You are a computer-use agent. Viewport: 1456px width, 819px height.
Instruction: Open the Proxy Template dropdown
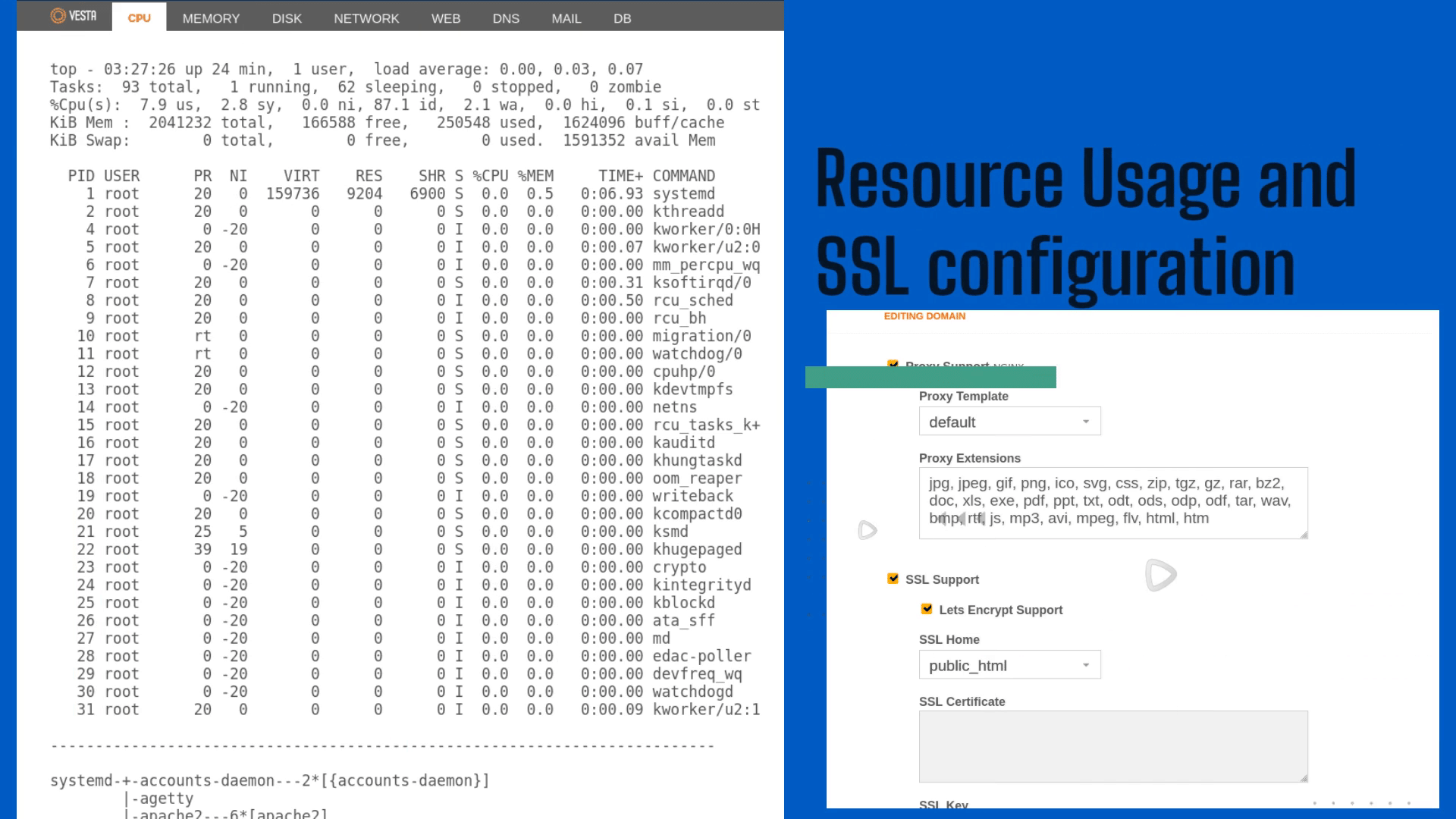click(1009, 422)
